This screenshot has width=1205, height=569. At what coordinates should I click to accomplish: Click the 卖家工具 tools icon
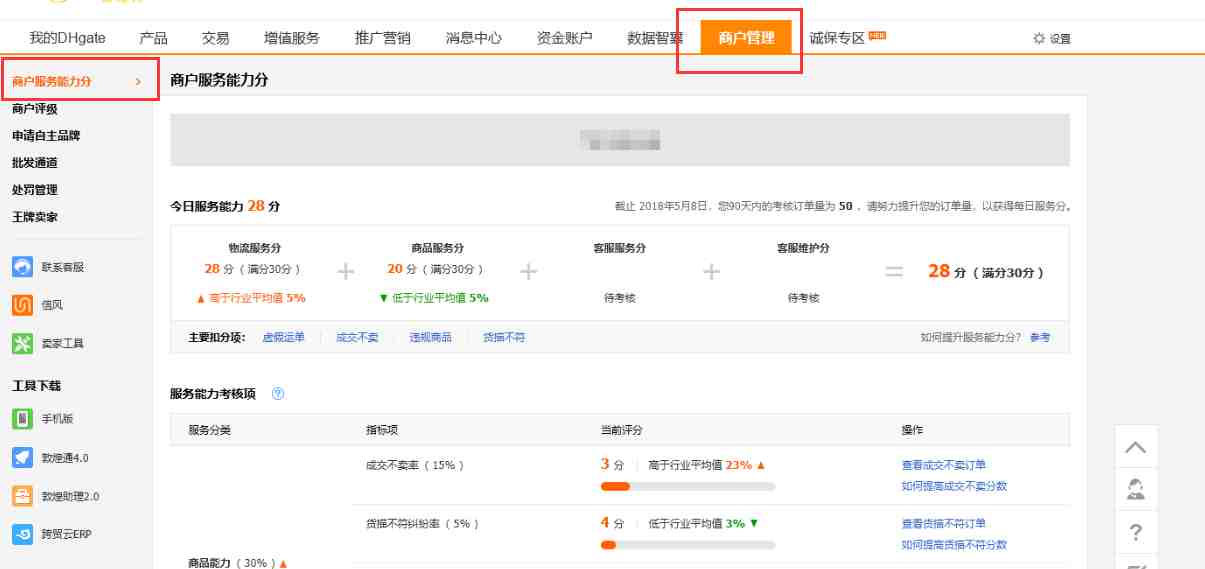[x=23, y=343]
